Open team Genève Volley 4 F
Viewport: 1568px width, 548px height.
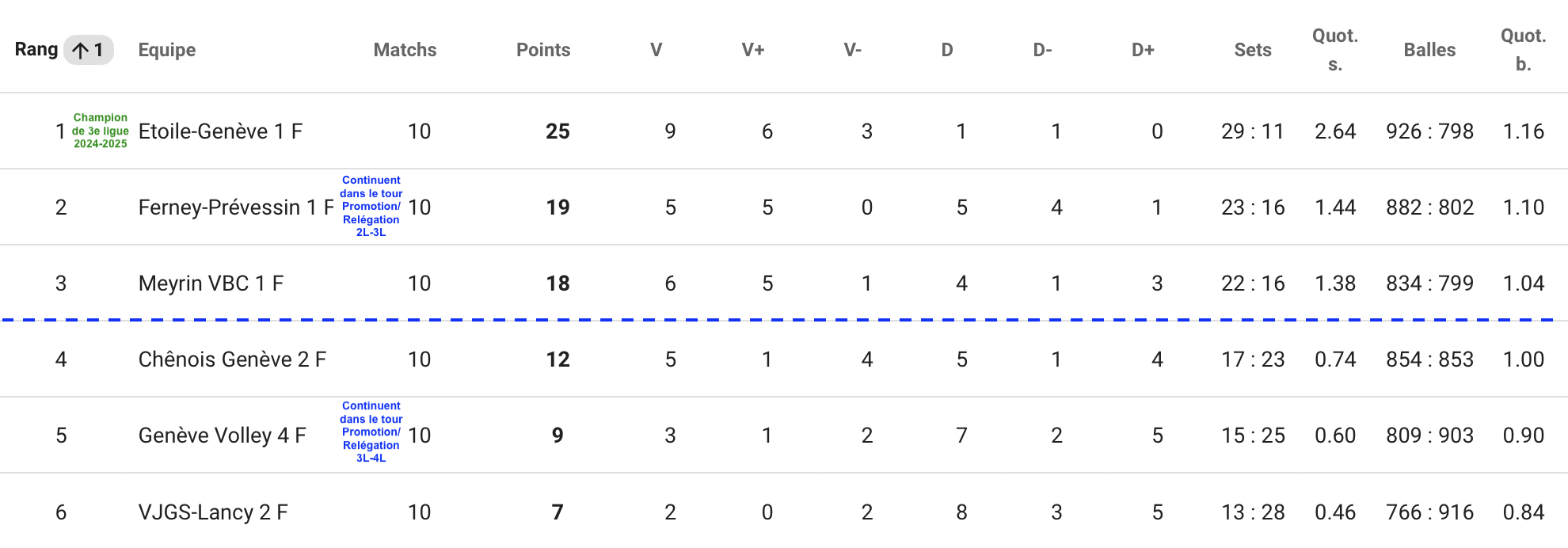pos(222,436)
